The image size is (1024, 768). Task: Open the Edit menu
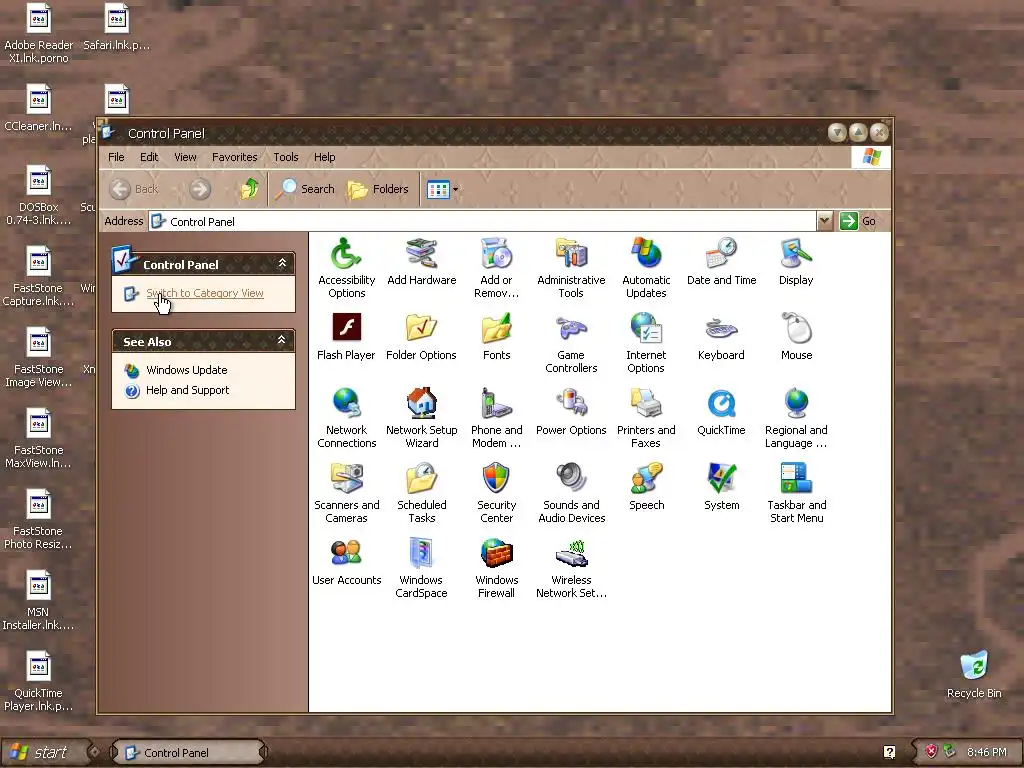(x=149, y=157)
